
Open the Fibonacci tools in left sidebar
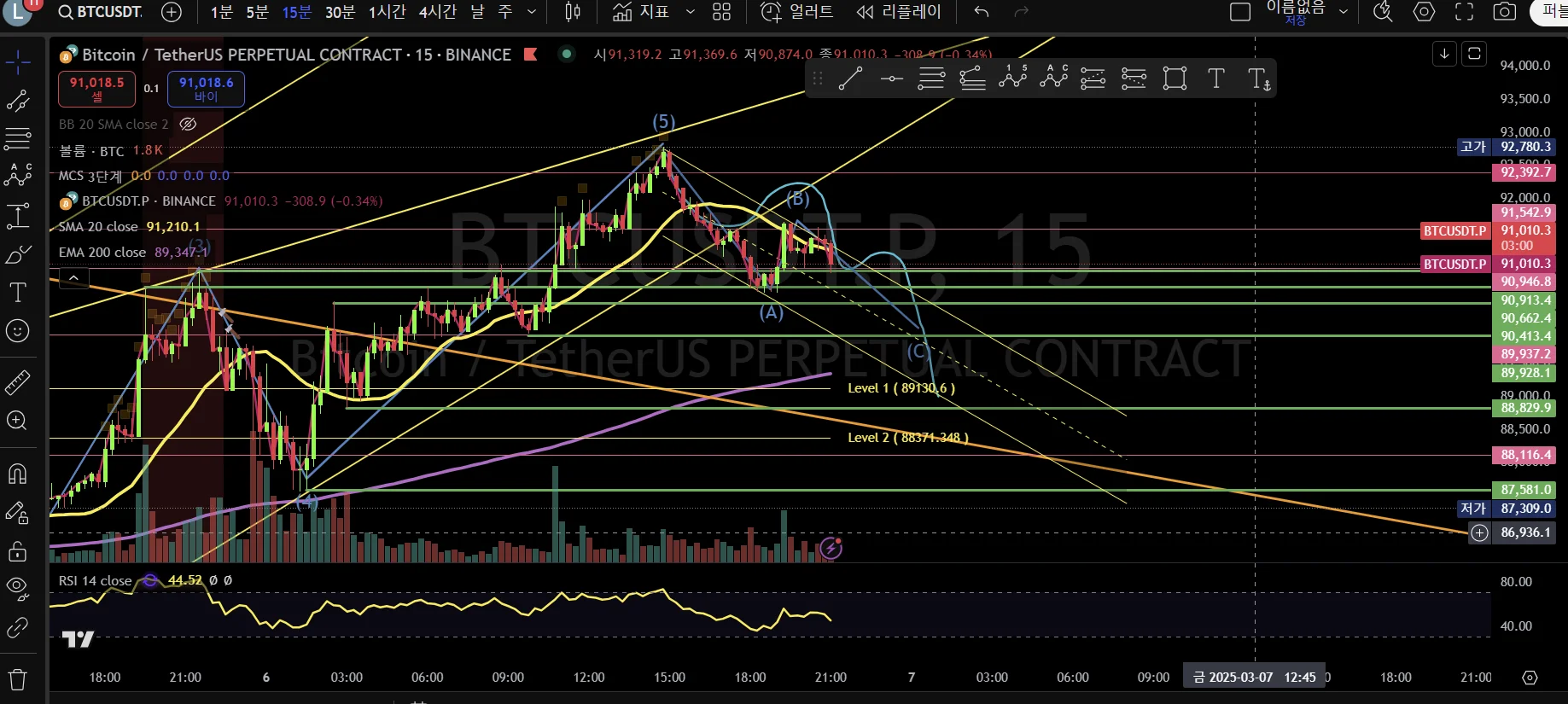(18, 138)
